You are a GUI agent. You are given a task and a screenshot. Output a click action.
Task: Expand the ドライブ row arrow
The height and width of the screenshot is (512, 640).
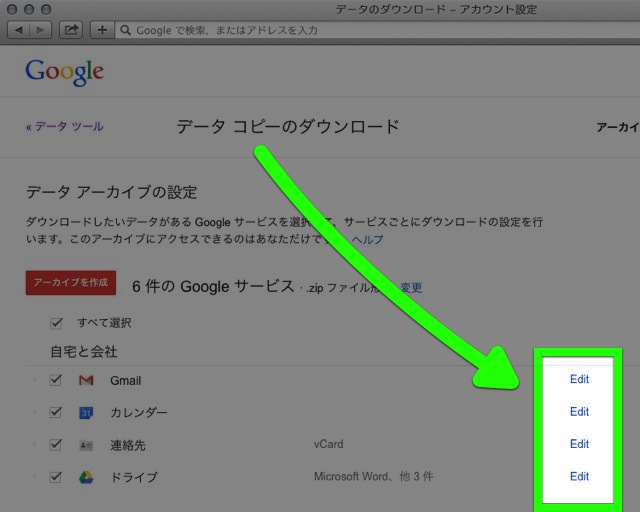(x=34, y=476)
